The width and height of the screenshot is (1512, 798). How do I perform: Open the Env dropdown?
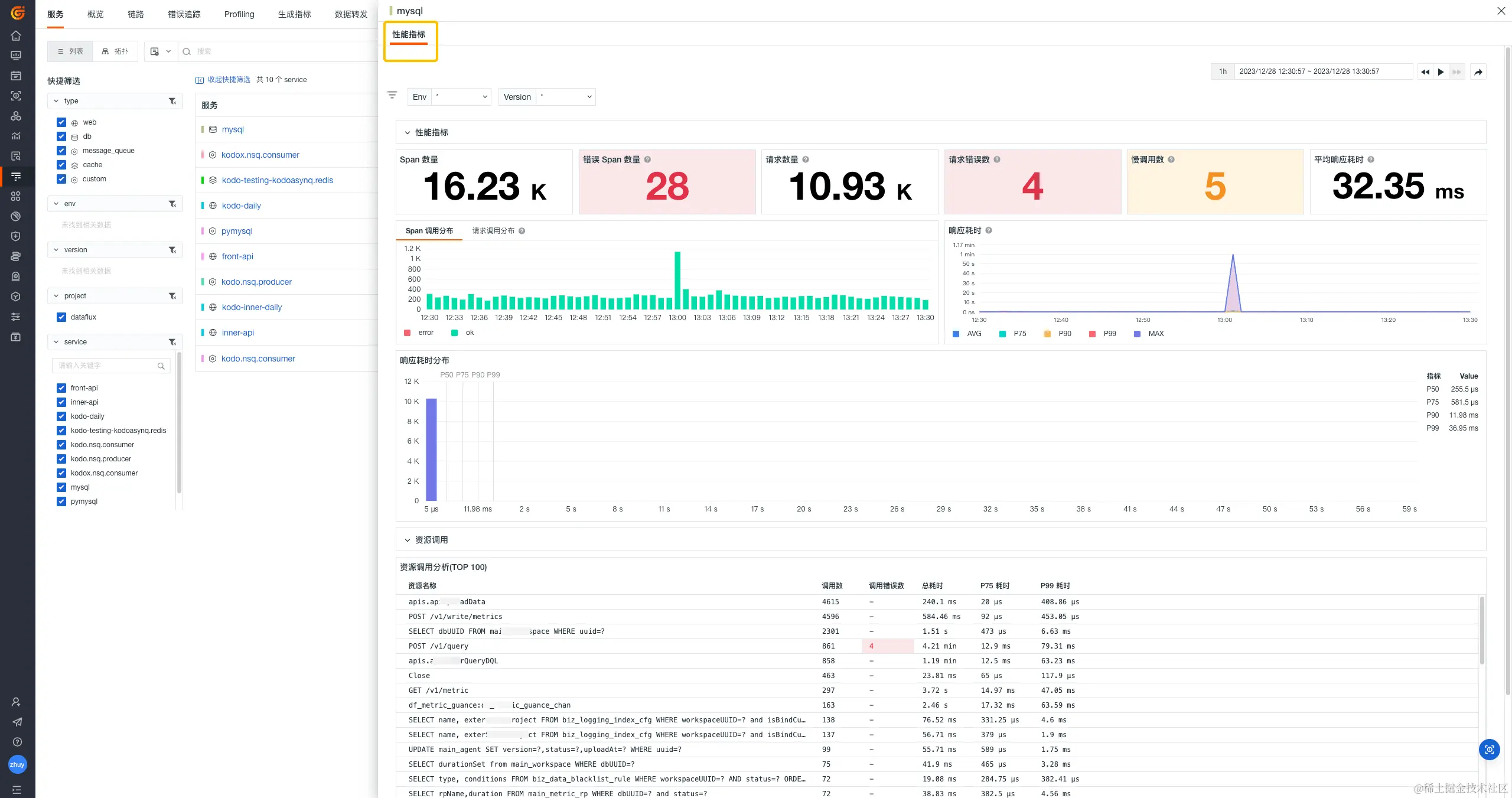click(x=461, y=97)
